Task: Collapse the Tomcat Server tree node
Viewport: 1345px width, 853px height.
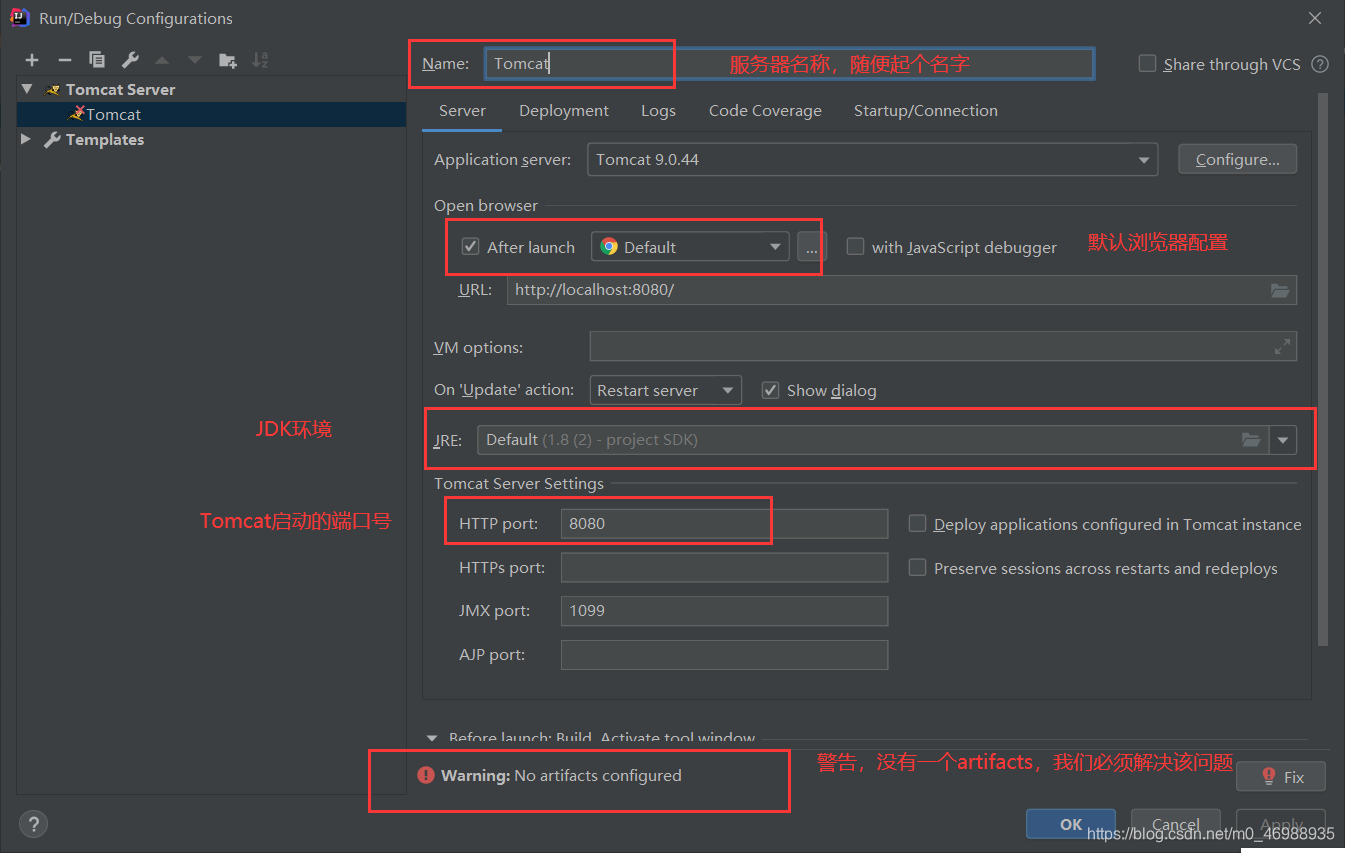Action: coord(27,89)
